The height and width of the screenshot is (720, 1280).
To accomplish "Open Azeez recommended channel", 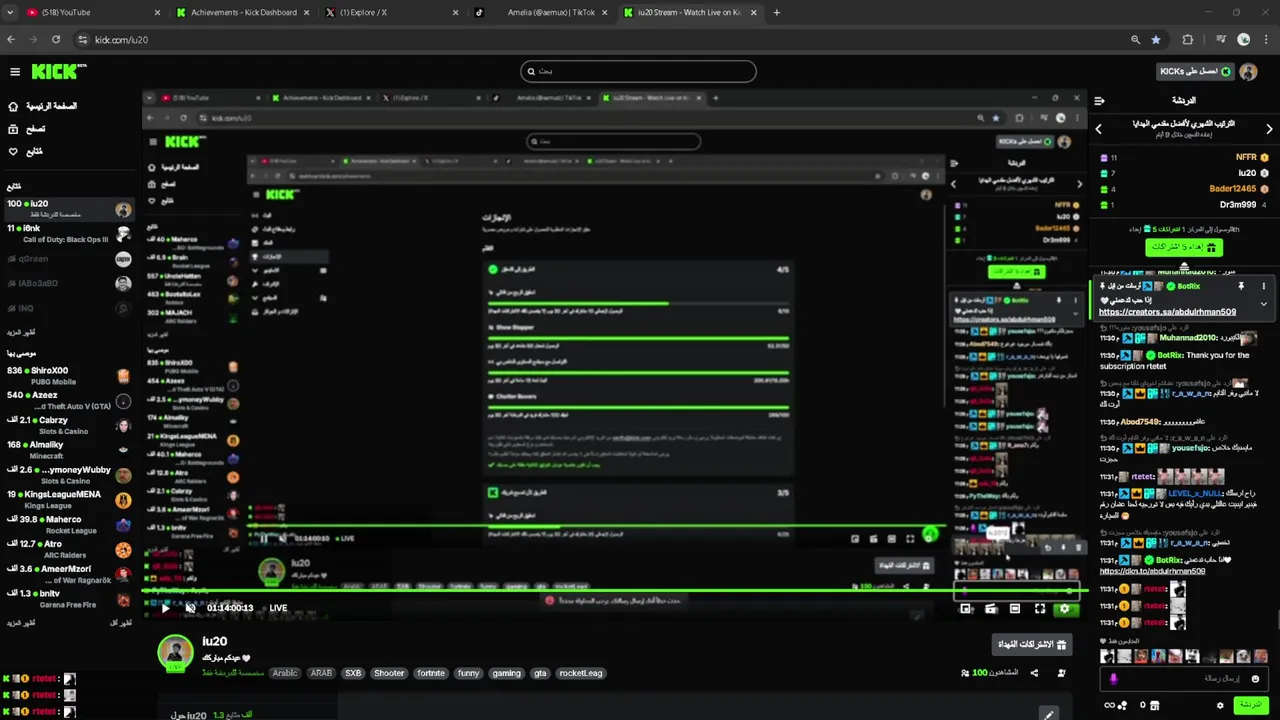I will coord(68,400).
